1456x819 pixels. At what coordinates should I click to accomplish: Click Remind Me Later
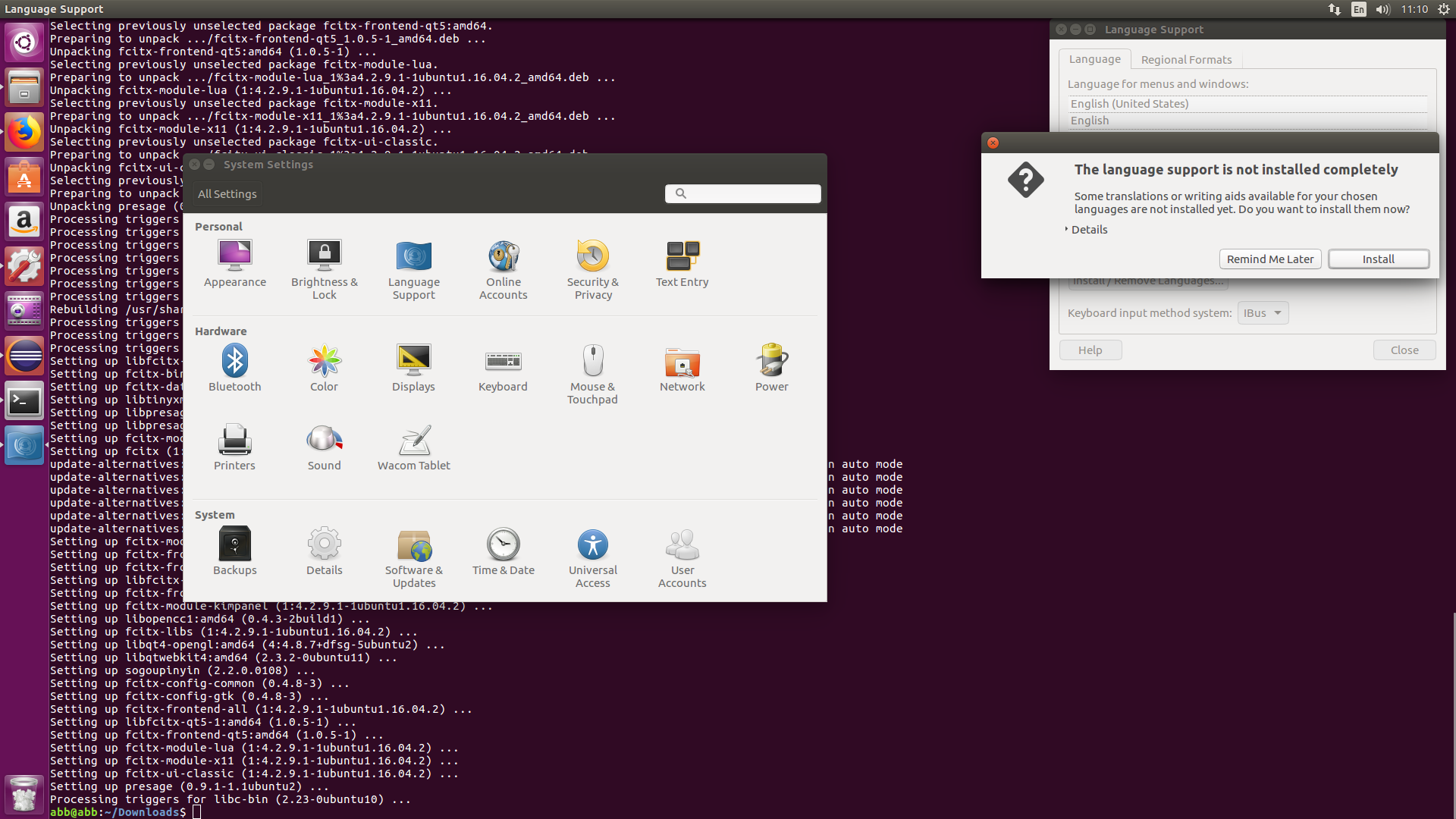pos(1270,259)
